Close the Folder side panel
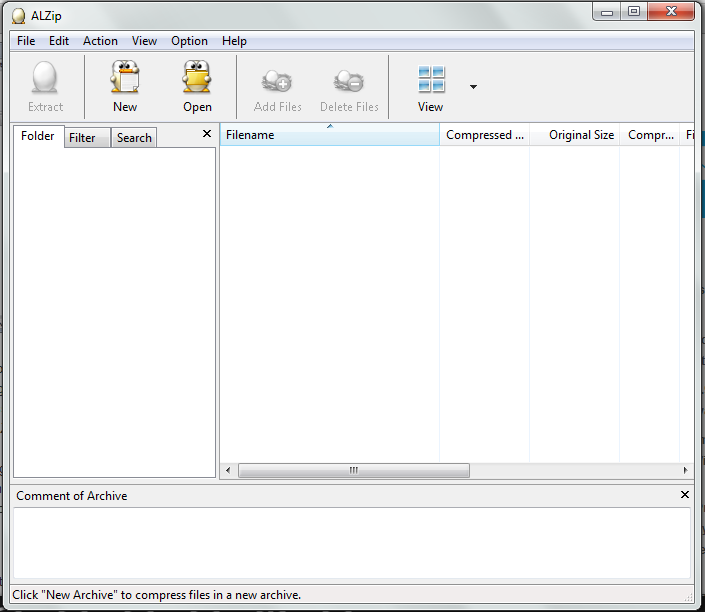 [207, 134]
